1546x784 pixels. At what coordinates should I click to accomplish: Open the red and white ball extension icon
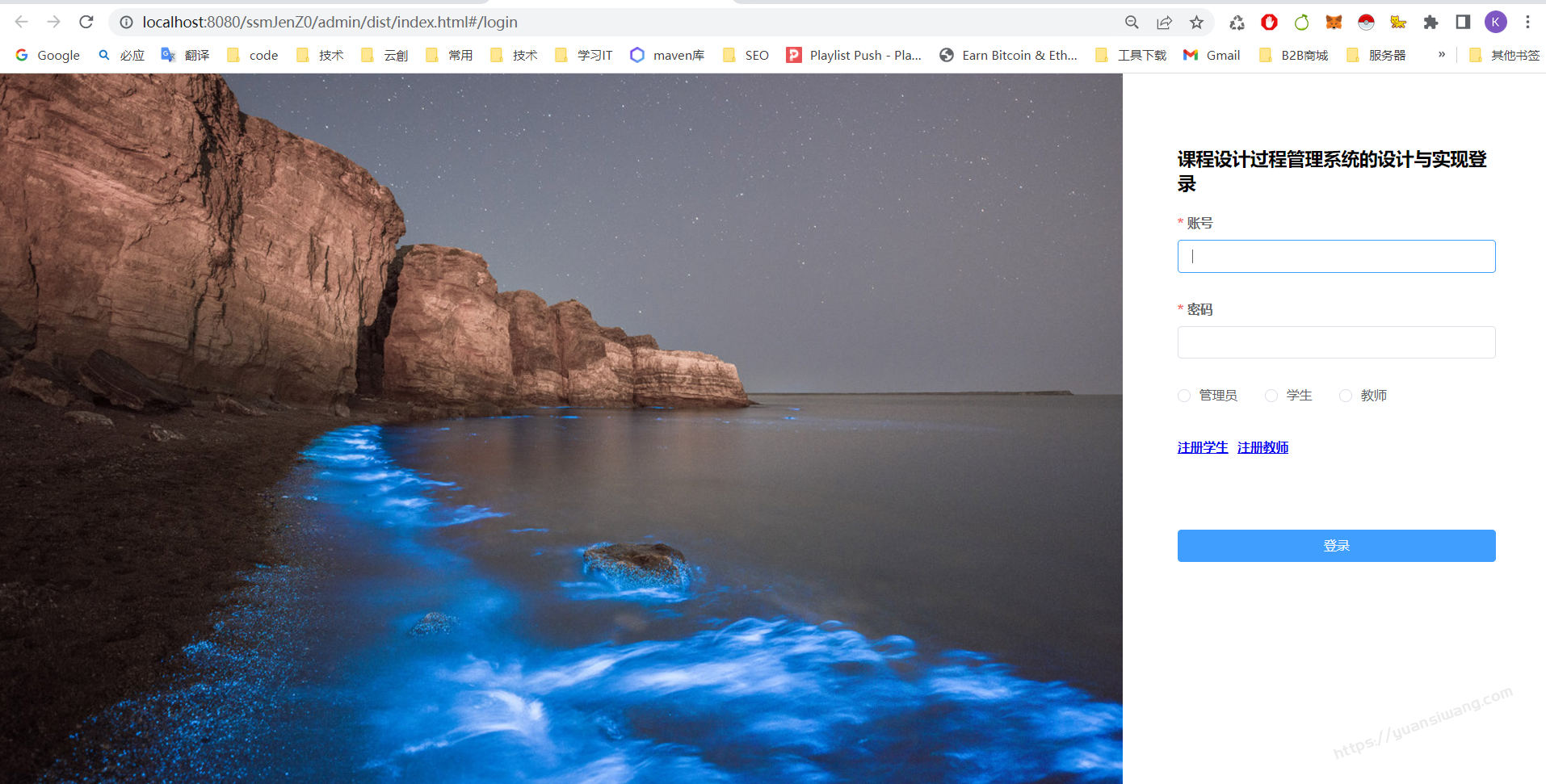(x=1366, y=23)
